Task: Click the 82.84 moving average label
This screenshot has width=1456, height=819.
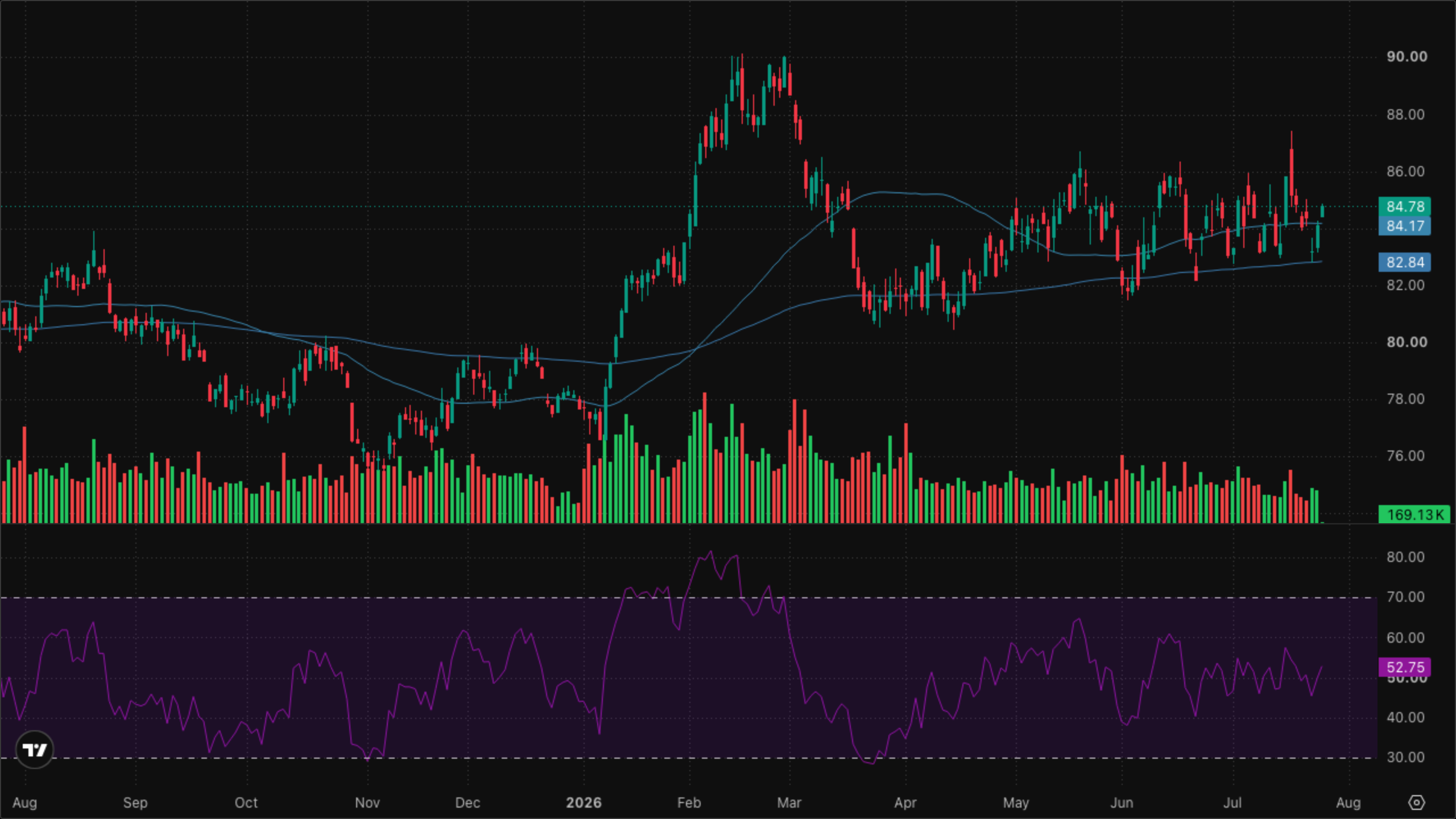Action: pyautogui.click(x=1405, y=262)
